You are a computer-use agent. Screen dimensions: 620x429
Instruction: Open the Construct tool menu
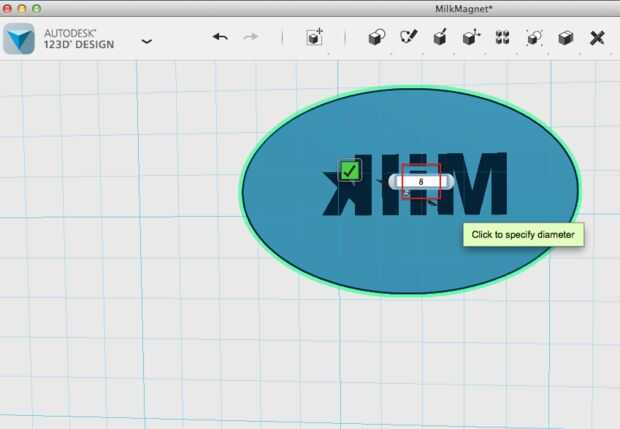(x=440, y=38)
